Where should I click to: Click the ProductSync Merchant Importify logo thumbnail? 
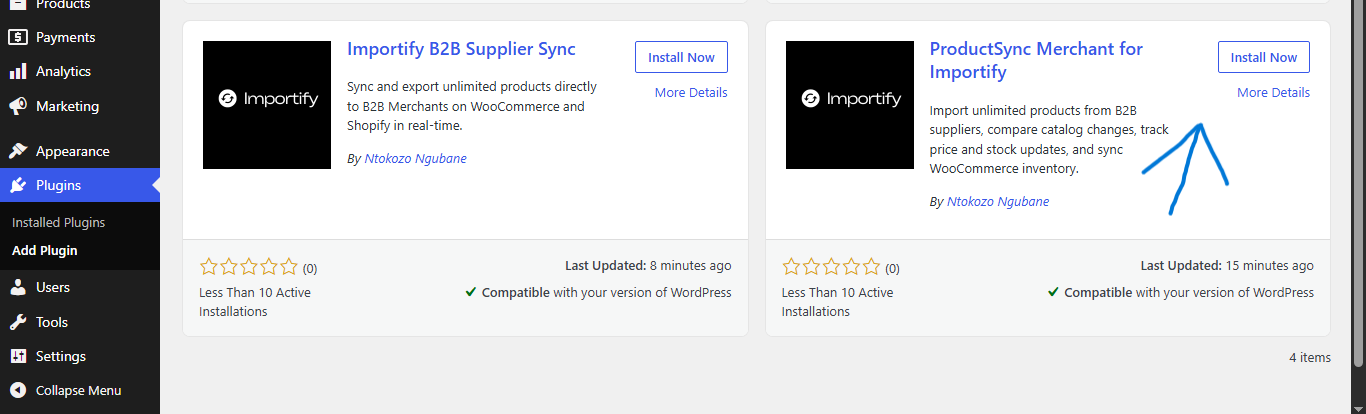[850, 105]
